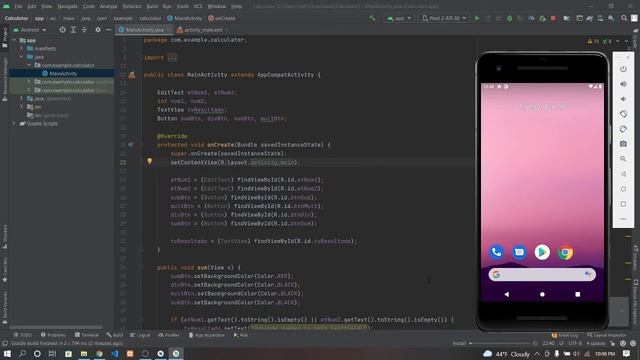Expand Gradle Scripts node

pyautogui.click(x=14, y=123)
